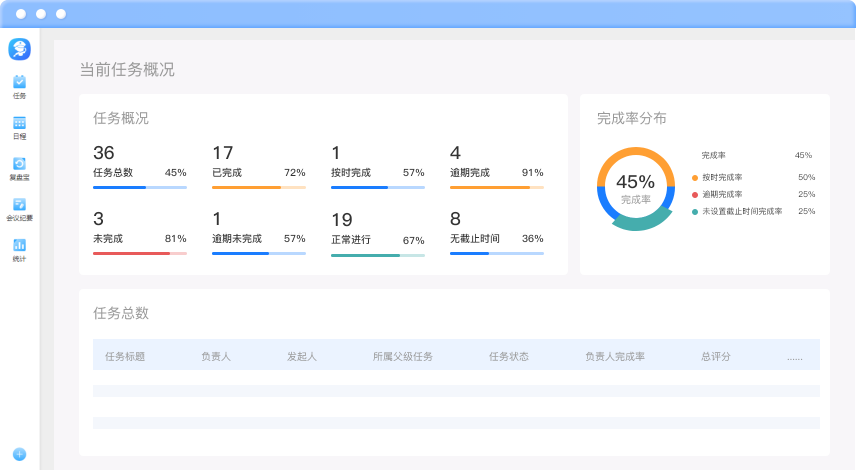Click the 任务标题 column header

125,356
